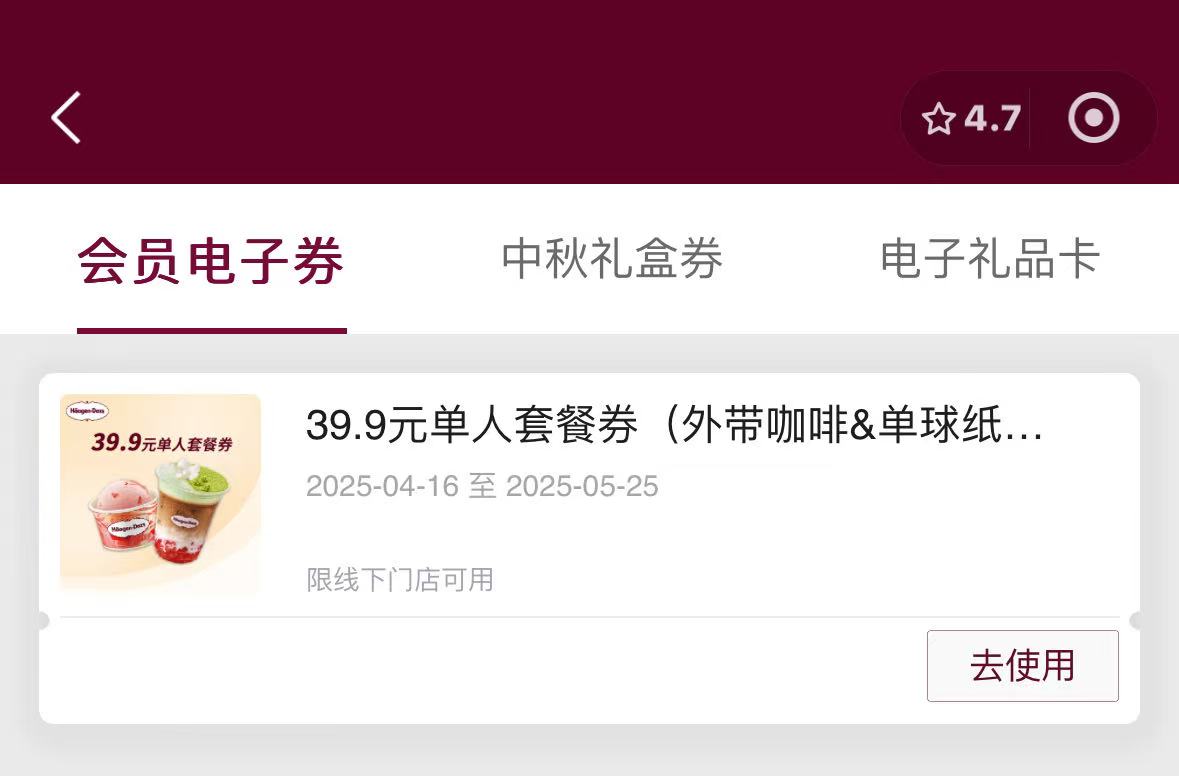1179x776 pixels.
Task: Tap the coupon validity date 2025-04-16 至 2025-05-25
Action: (x=482, y=486)
